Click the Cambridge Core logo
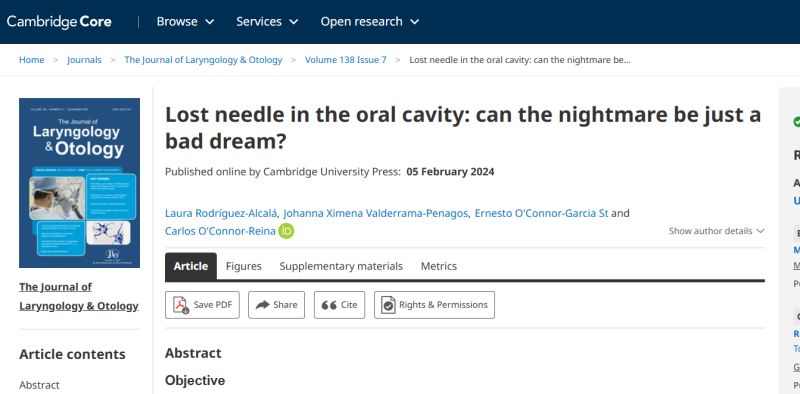800x394 pixels. coord(59,22)
